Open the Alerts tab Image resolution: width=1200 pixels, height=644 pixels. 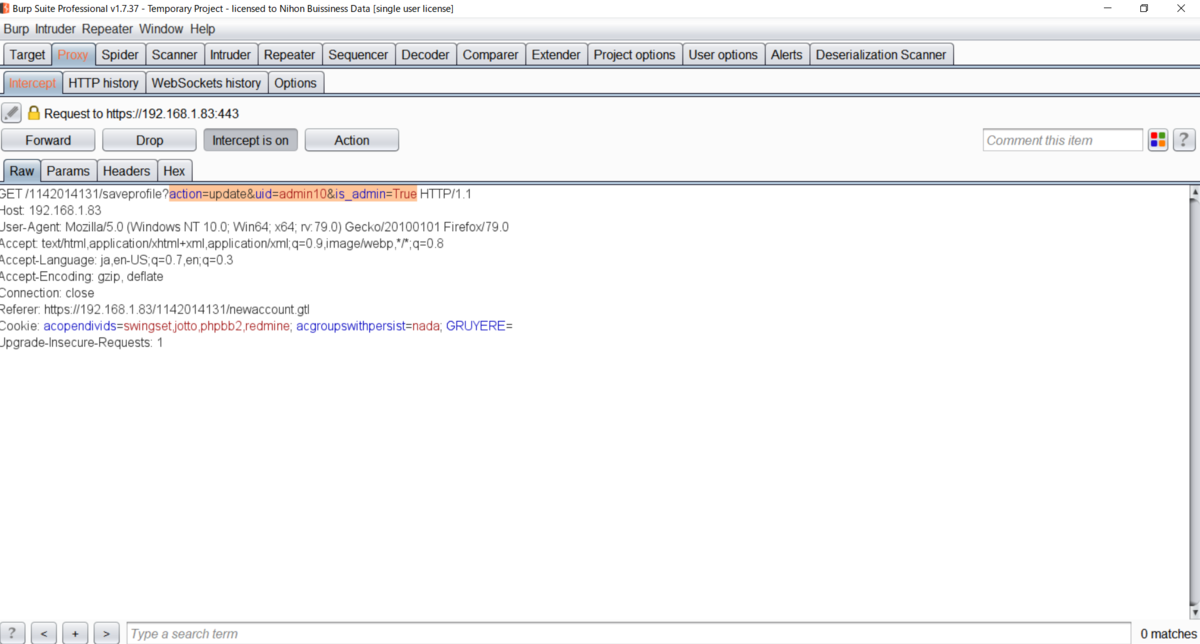[787, 54]
